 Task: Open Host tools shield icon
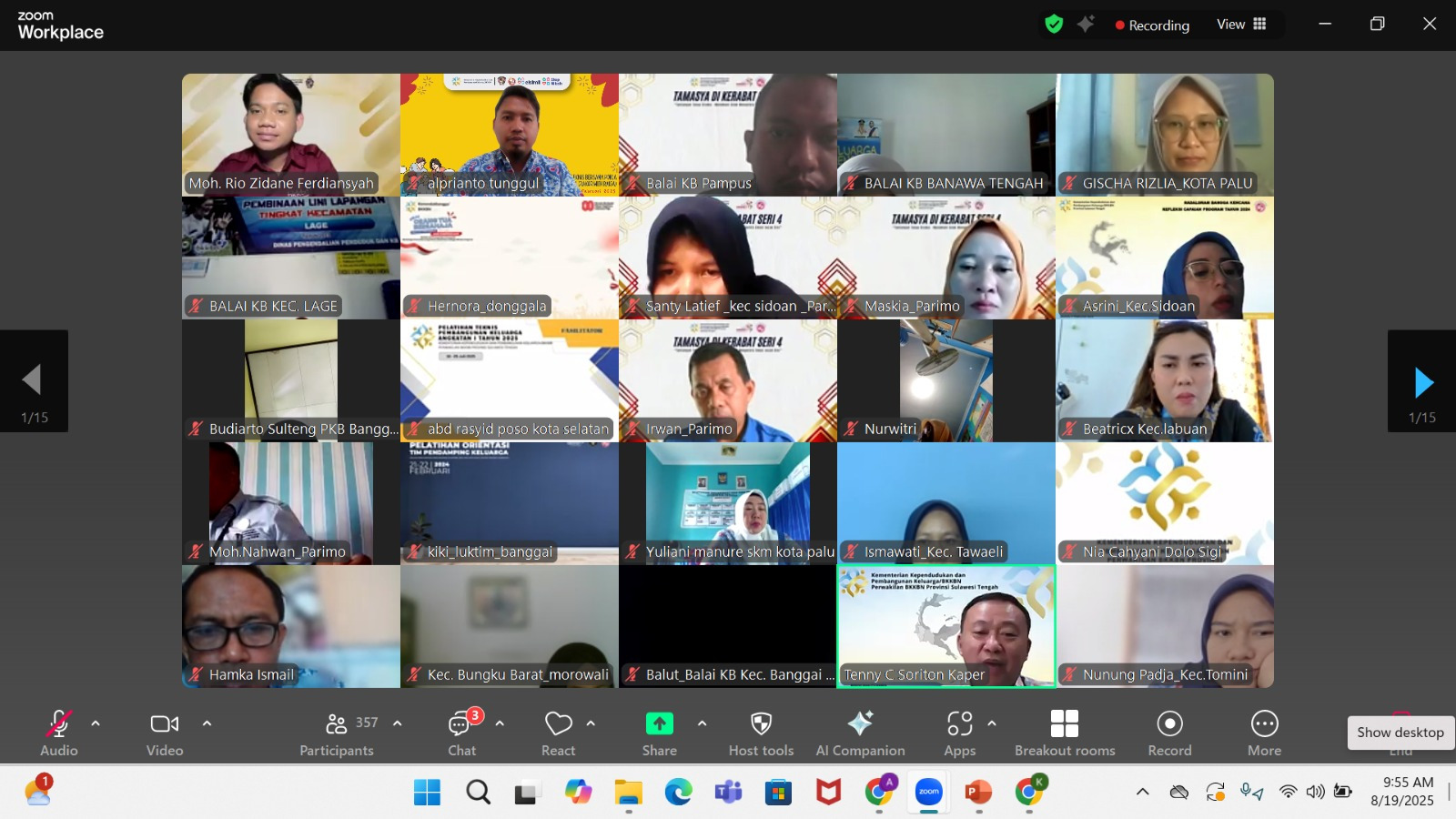[x=761, y=733]
